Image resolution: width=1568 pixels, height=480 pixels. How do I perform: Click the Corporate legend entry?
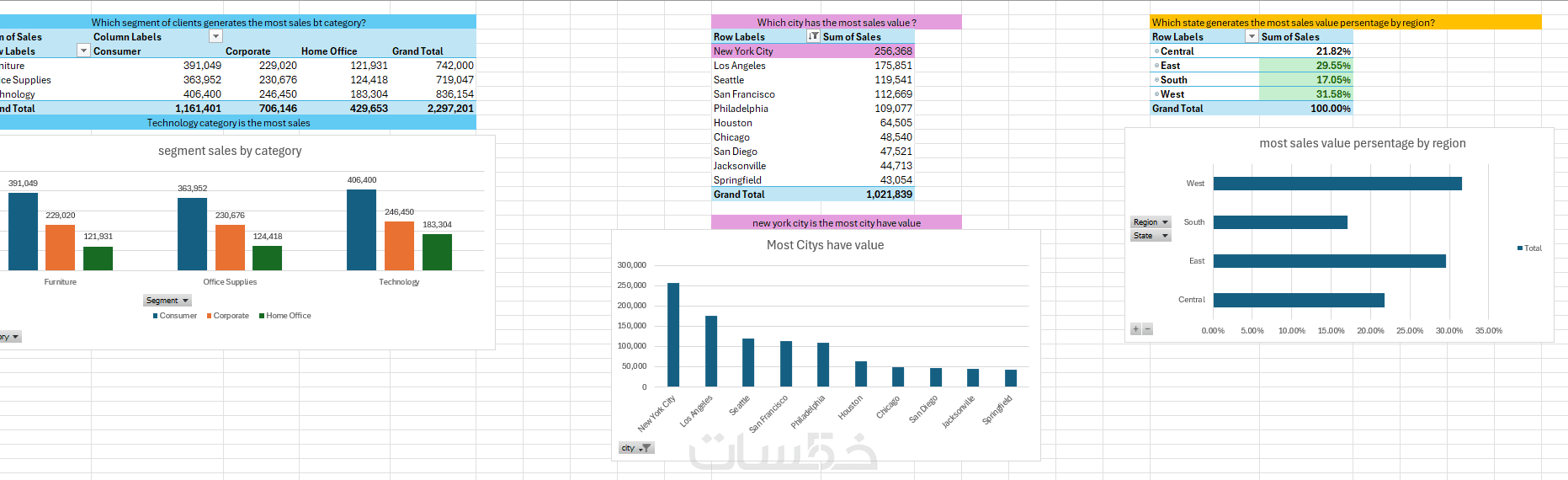pos(228,316)
